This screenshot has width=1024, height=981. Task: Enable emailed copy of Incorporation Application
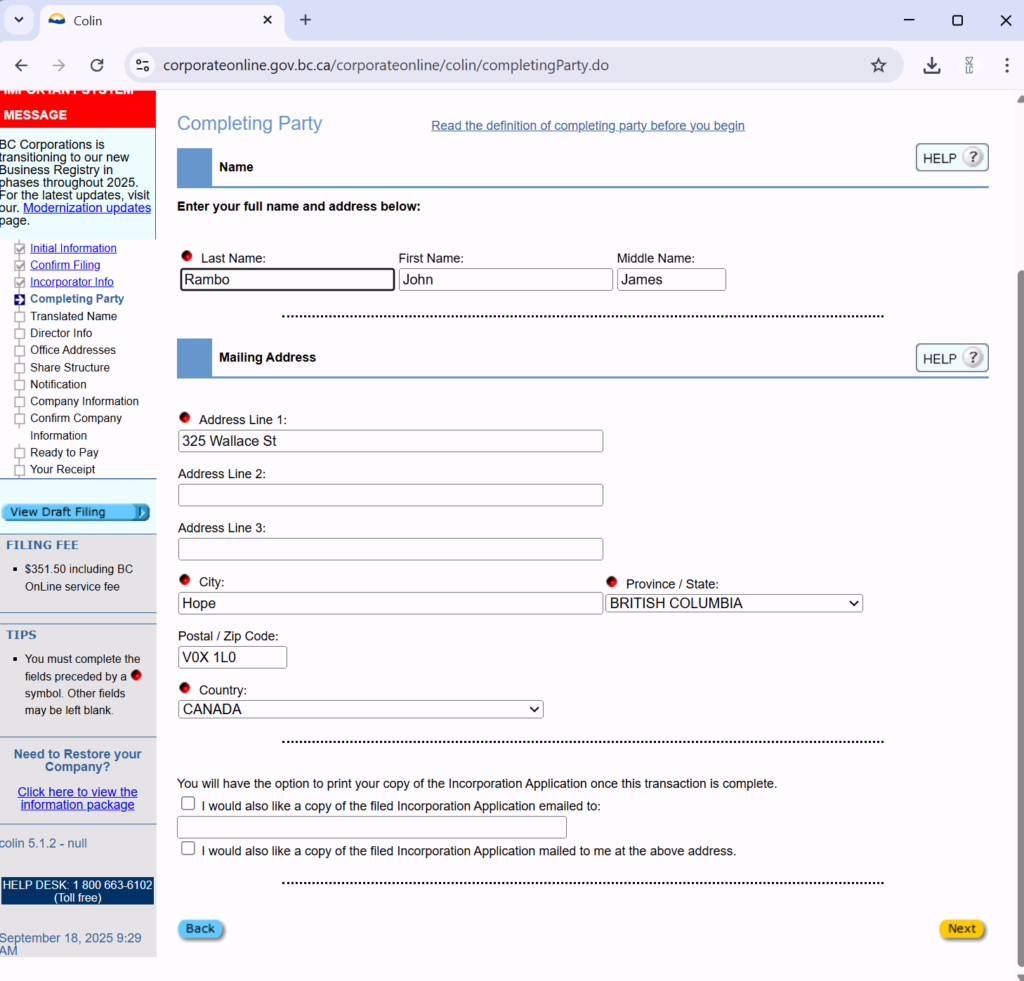(188, 804)
